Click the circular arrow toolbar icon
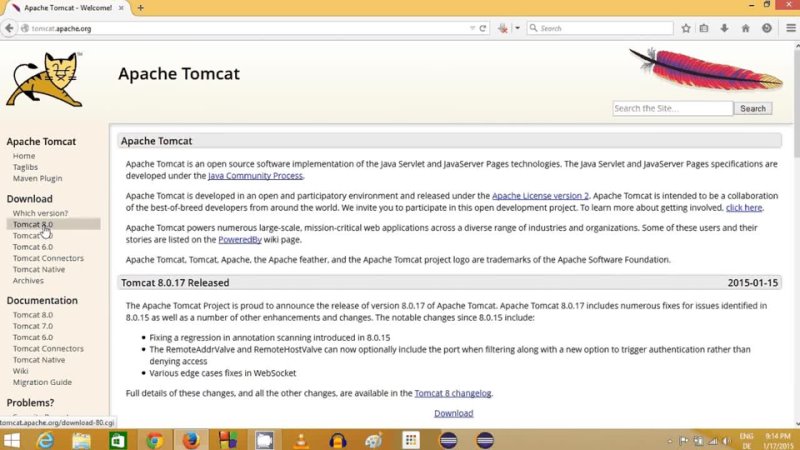 click(767, 29)
